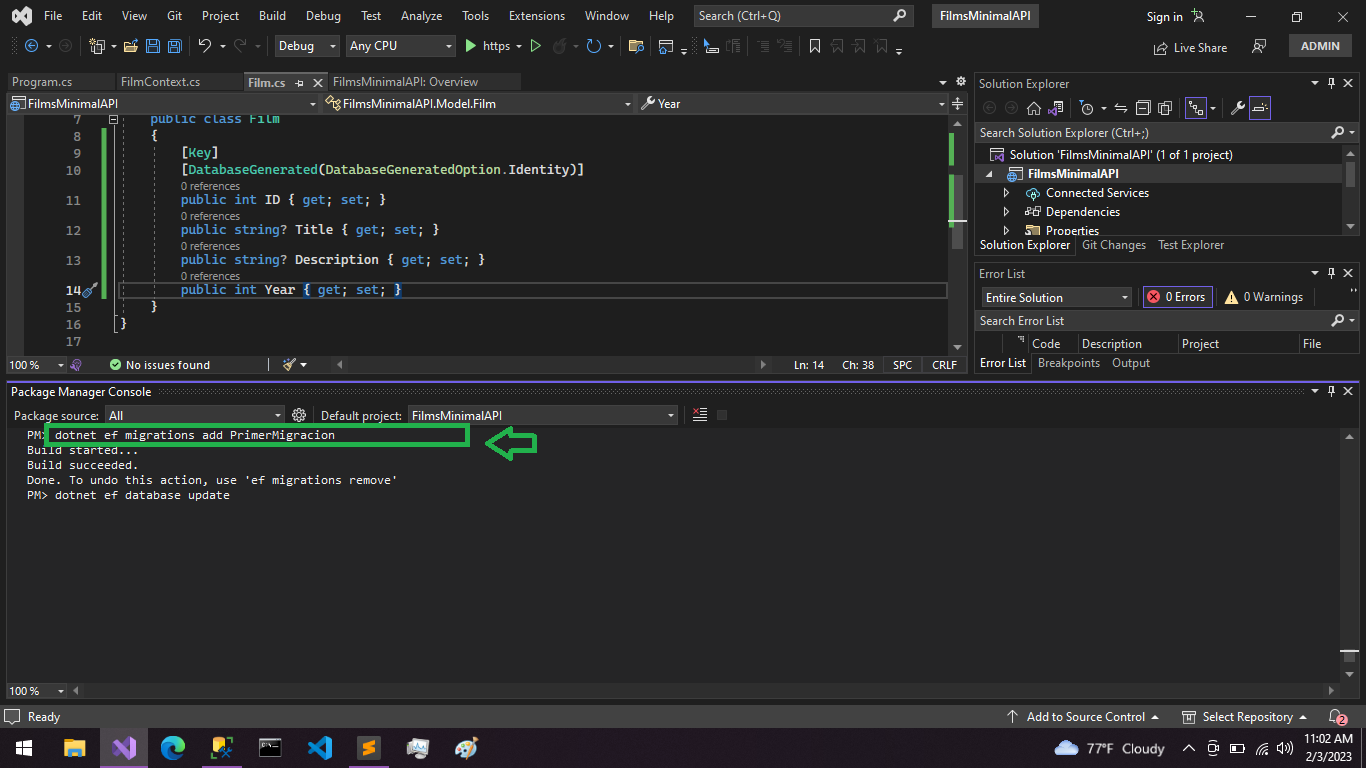Adjust editor zoom using the 100% control
The image size is (1366, 768).
point(30,364)
